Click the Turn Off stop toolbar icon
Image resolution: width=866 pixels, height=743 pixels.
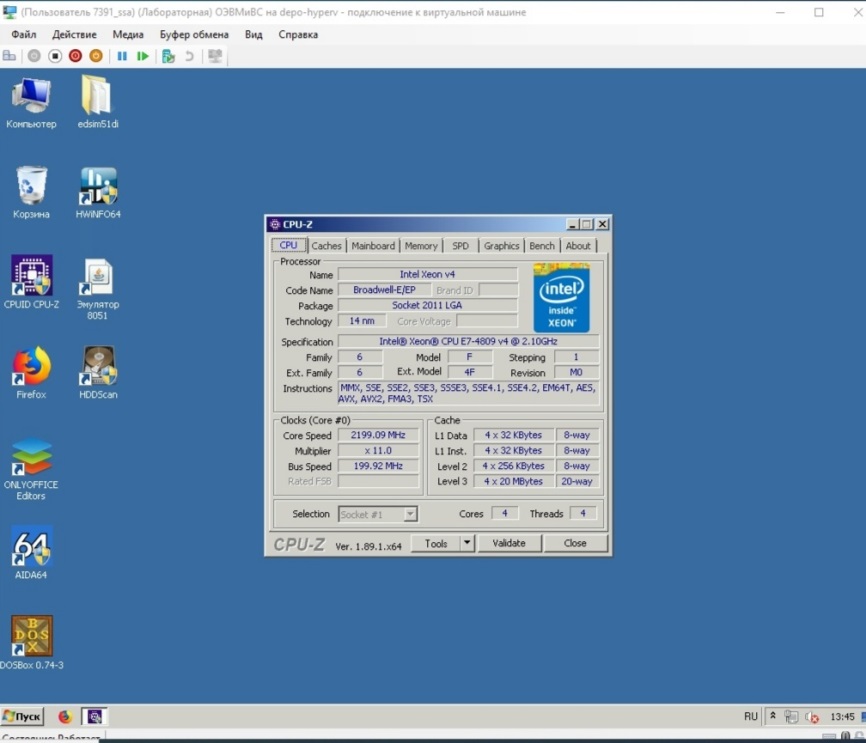[x=55, y=56]
